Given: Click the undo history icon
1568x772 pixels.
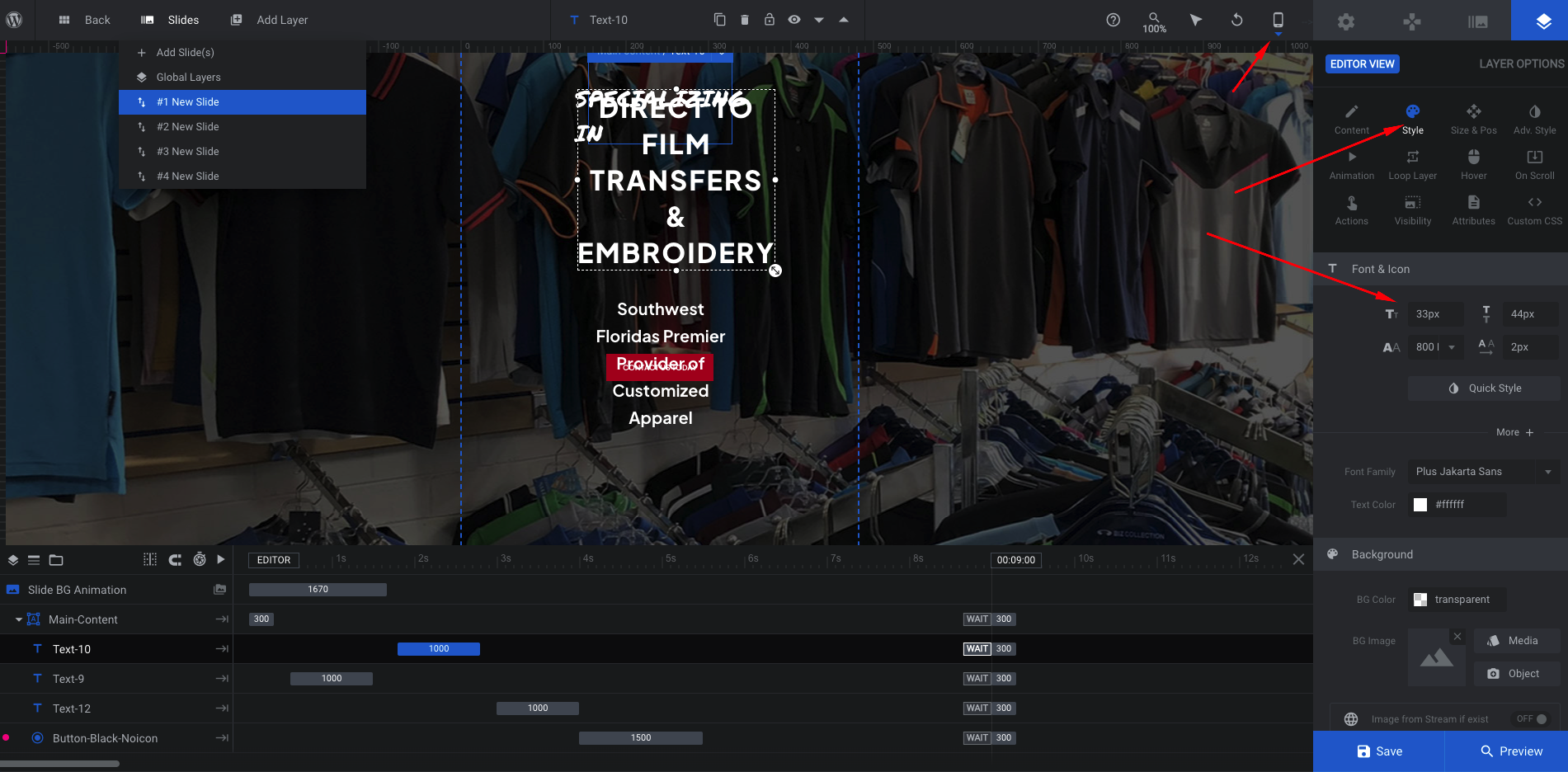Looking at the screenshot, I should (x=1236, y=20).
